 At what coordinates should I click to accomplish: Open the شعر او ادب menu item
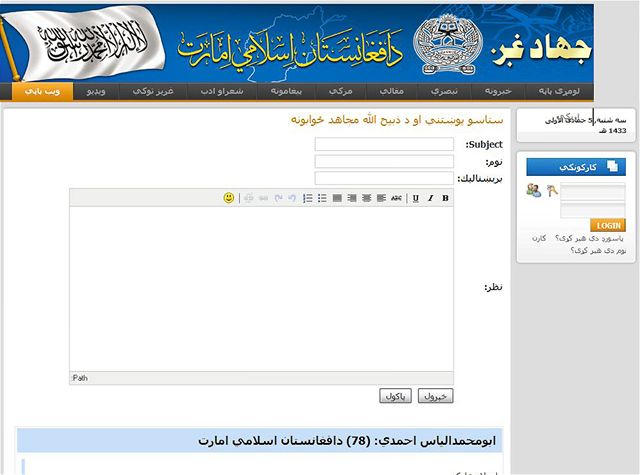point(222,91)
